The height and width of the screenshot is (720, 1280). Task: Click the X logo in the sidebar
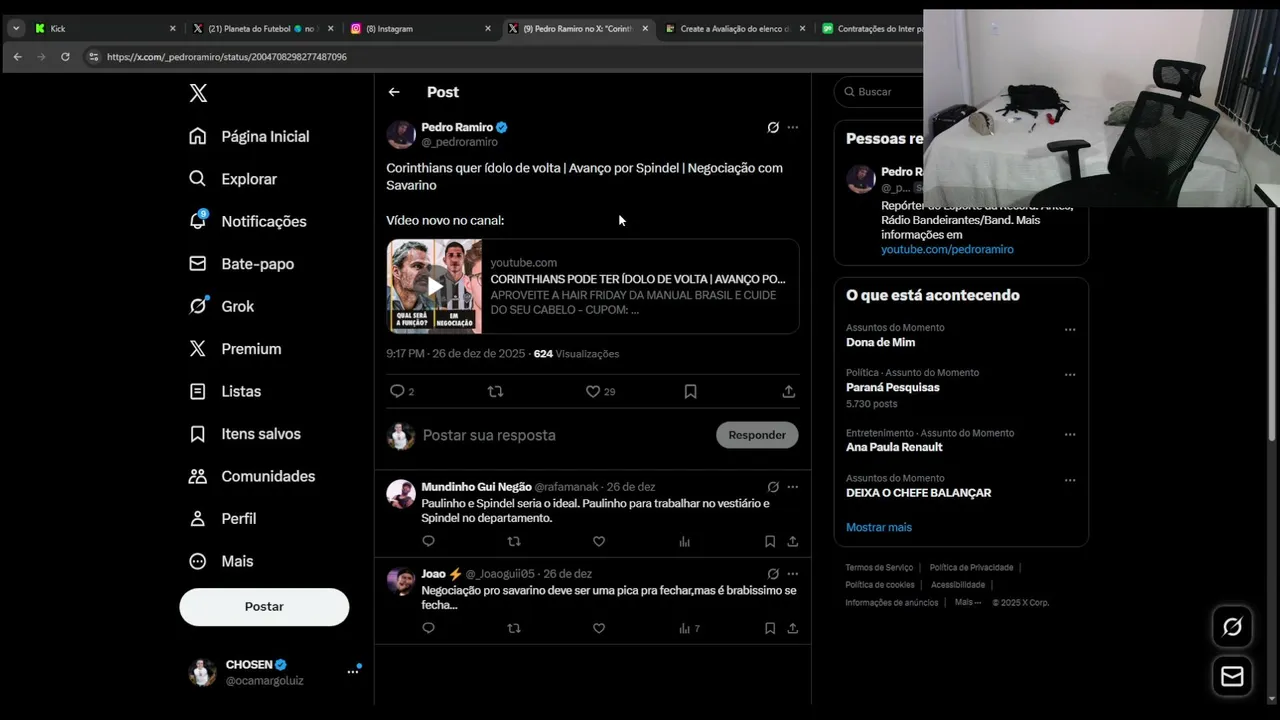198,93
